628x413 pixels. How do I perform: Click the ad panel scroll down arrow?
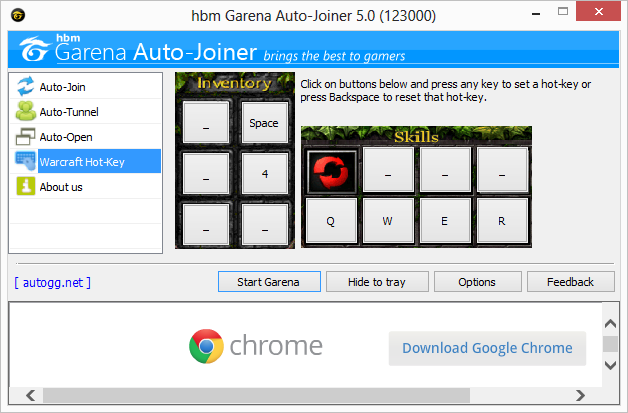pos(610,365)
